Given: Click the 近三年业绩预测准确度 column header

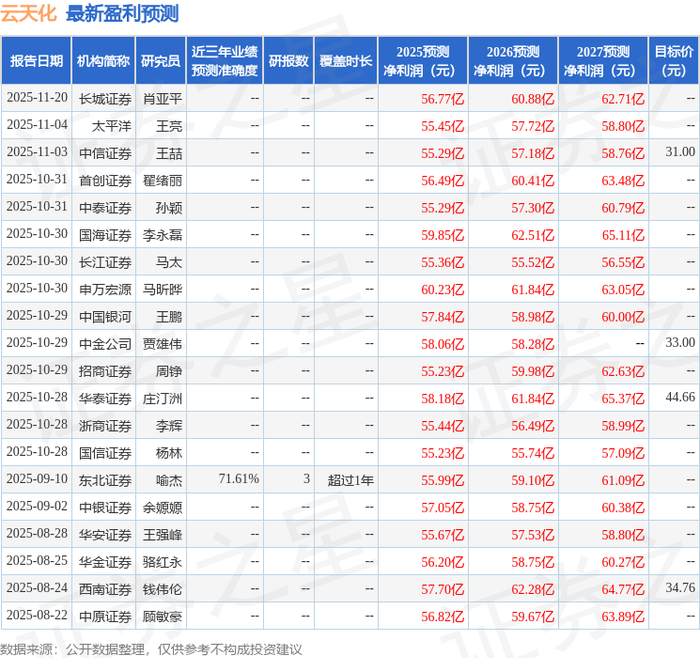Looking at the screenshot, I should [225, 61].
